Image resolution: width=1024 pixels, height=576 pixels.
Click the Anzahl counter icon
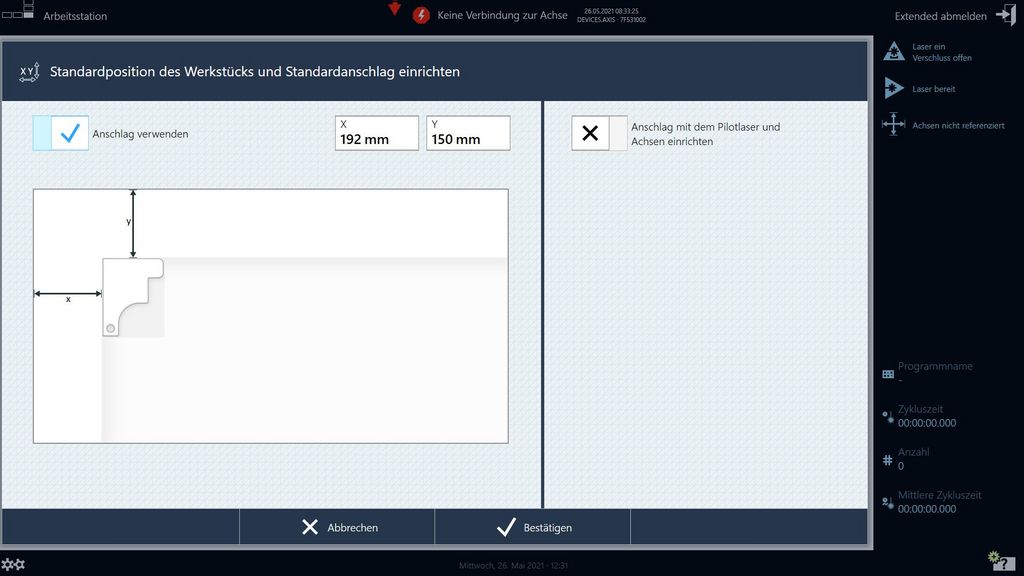click(888, 458)
